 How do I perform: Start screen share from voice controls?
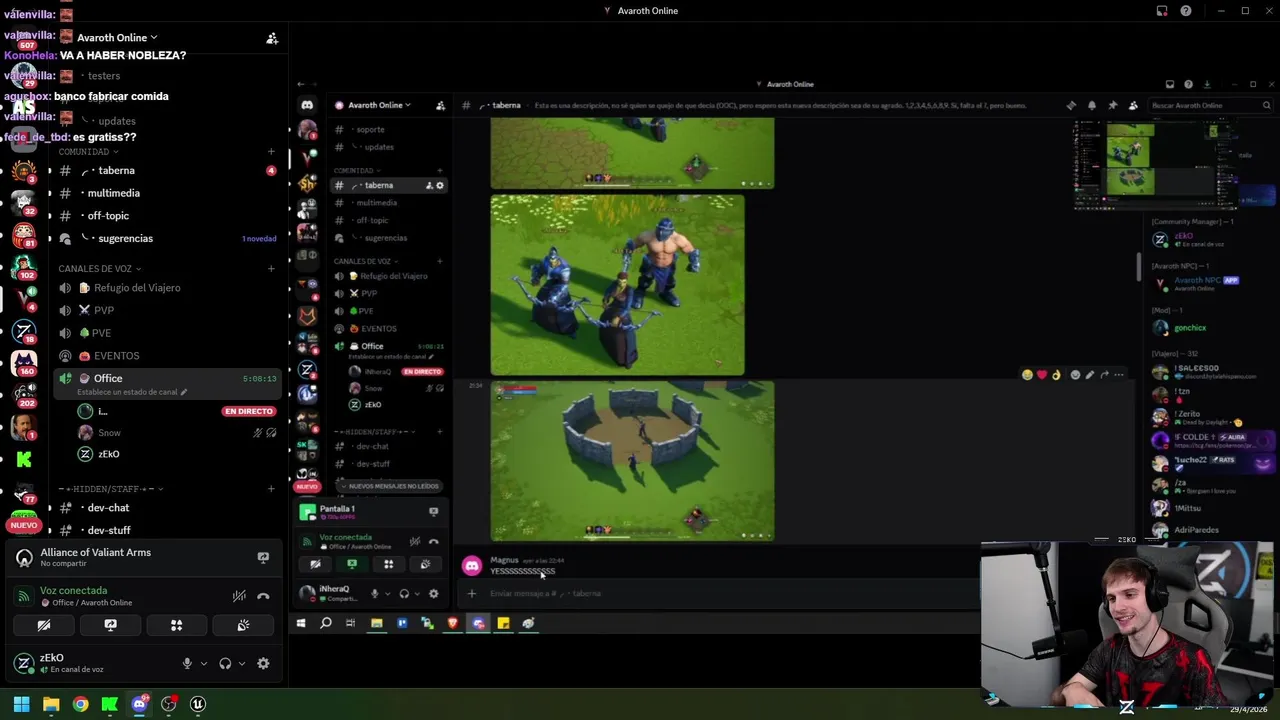pyautogui.click(x=110, y=625)
